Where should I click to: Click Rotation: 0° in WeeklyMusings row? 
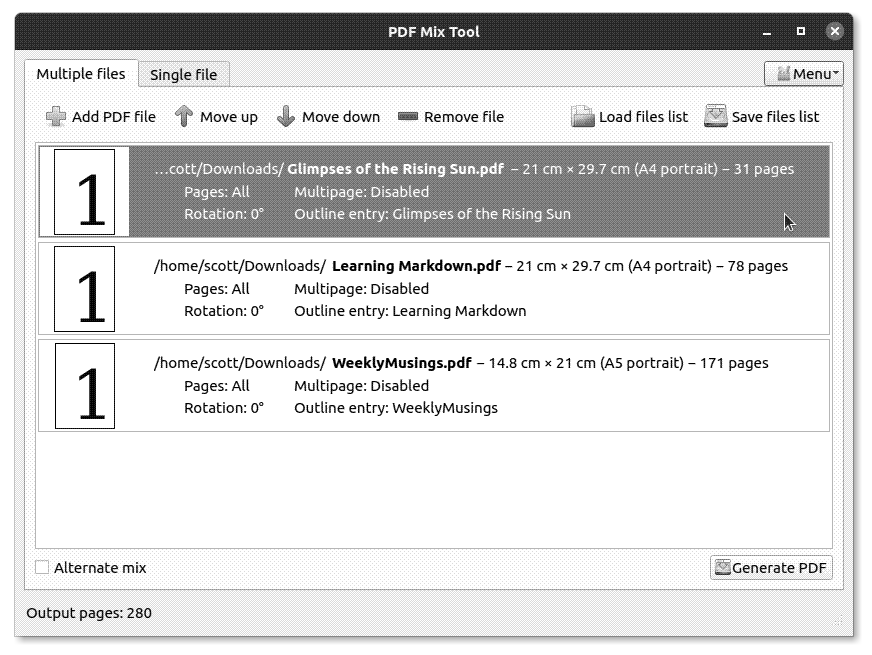(224, 408)
